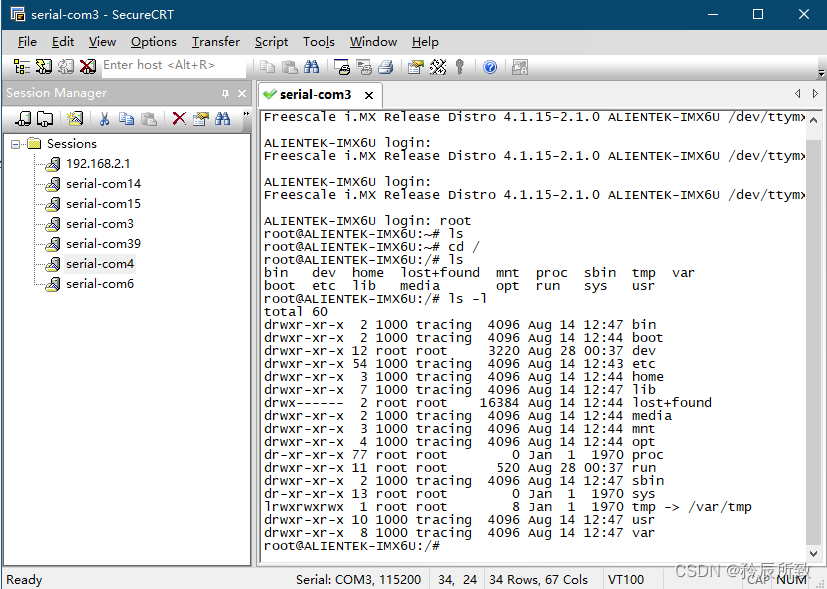Screen dimensions: 827x589
Task: Open Quick Connect from the toolbar
Action: (44, 67)
